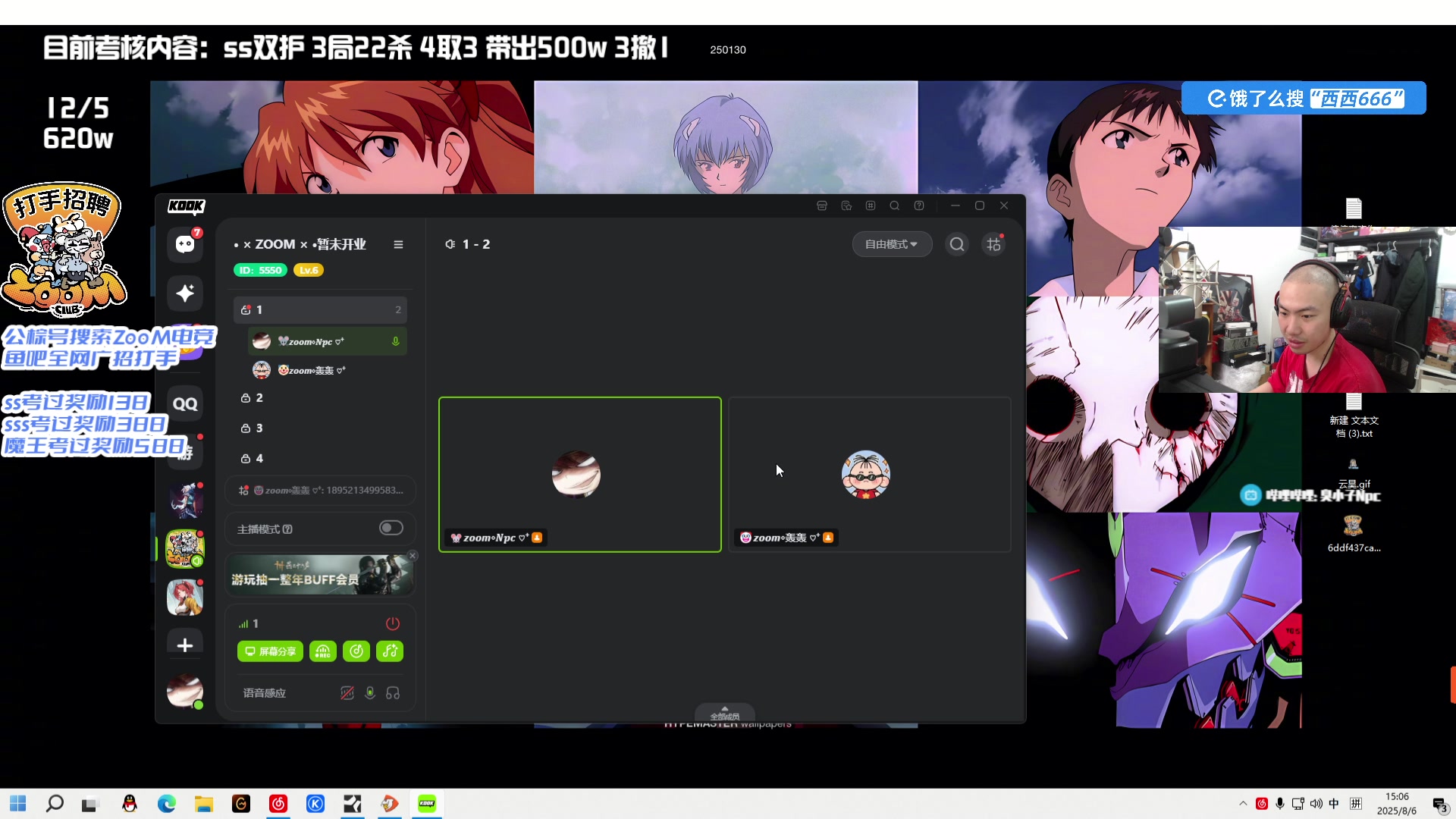Screen dimensions: 1456x819
Task: Join voice channel 3
Action: point(320,428)
